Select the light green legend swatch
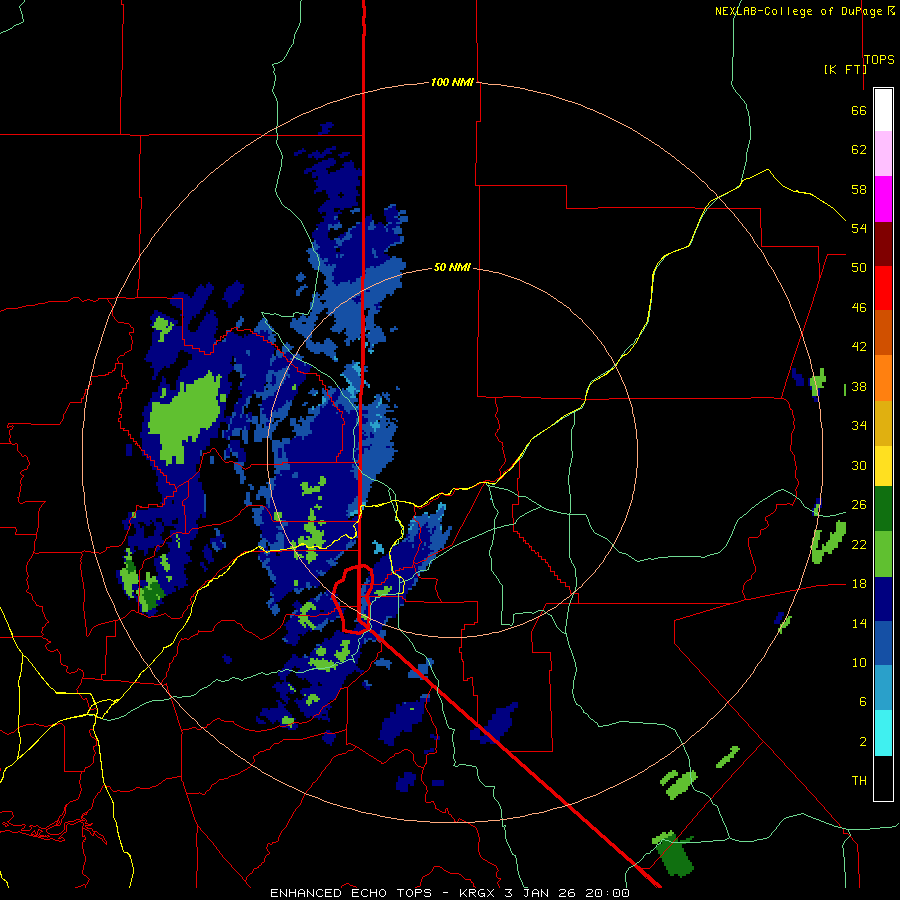Viewport: 900px width, 900px height. point(883,554)
